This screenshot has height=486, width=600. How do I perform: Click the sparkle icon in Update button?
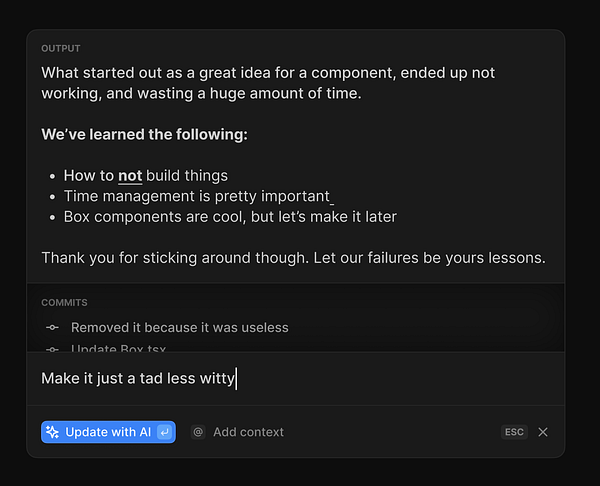click(x=53, y=432)
